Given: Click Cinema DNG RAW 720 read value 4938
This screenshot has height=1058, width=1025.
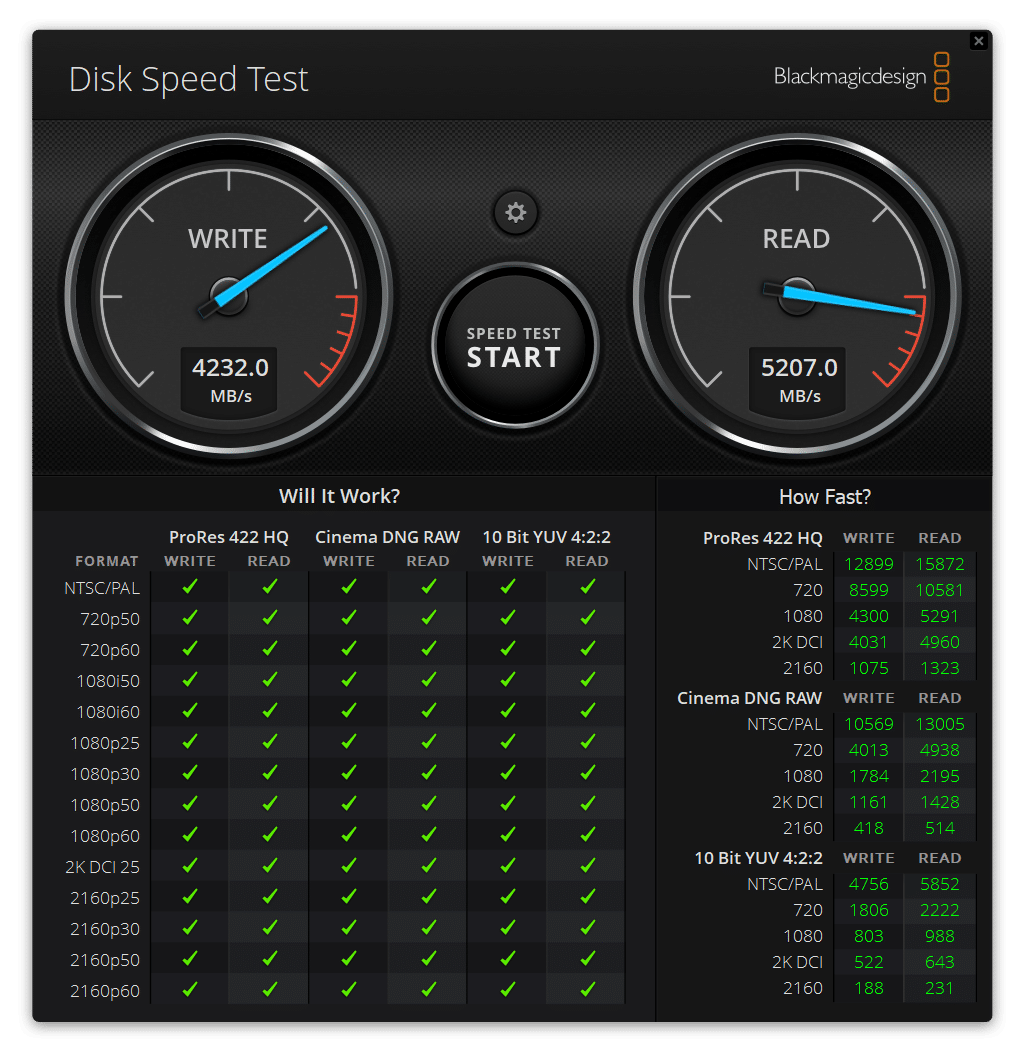Looking at the screenshot, I should (939, 750).
